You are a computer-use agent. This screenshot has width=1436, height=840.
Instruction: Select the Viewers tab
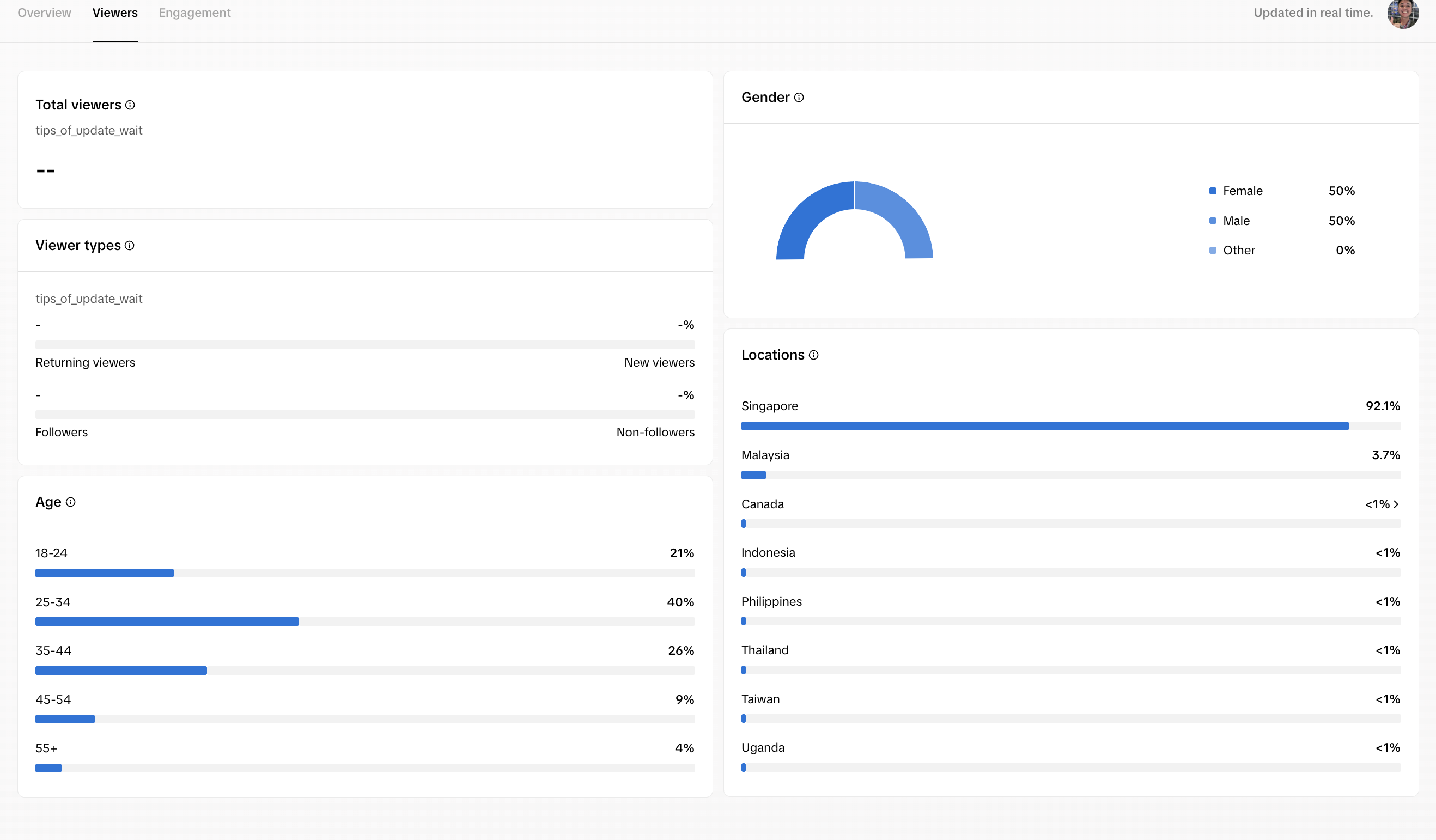coord(115,13)
